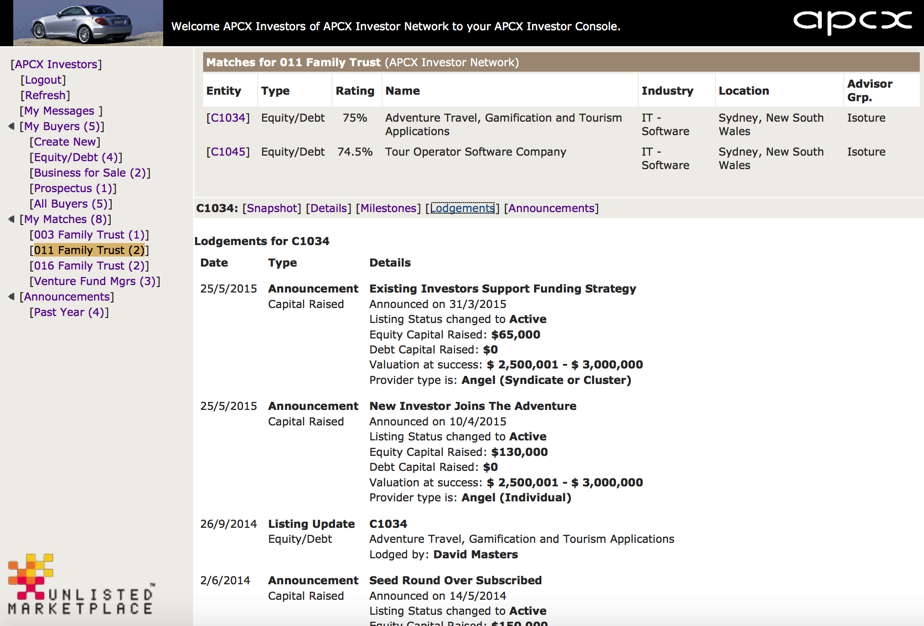
Task: Open the Details tab for C1034
Action: click(328, 208)
